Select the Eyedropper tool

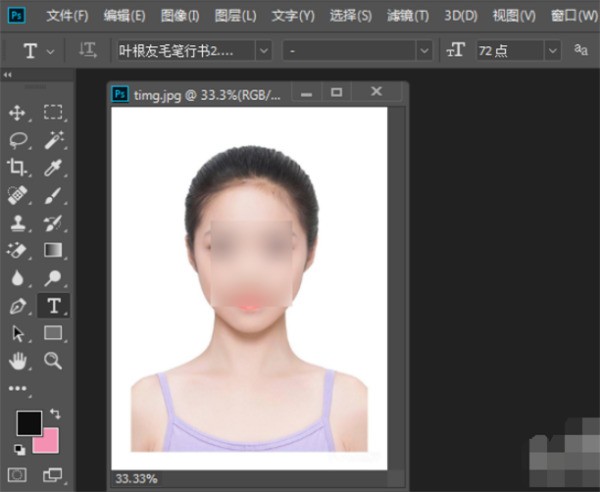pos(53,167)
